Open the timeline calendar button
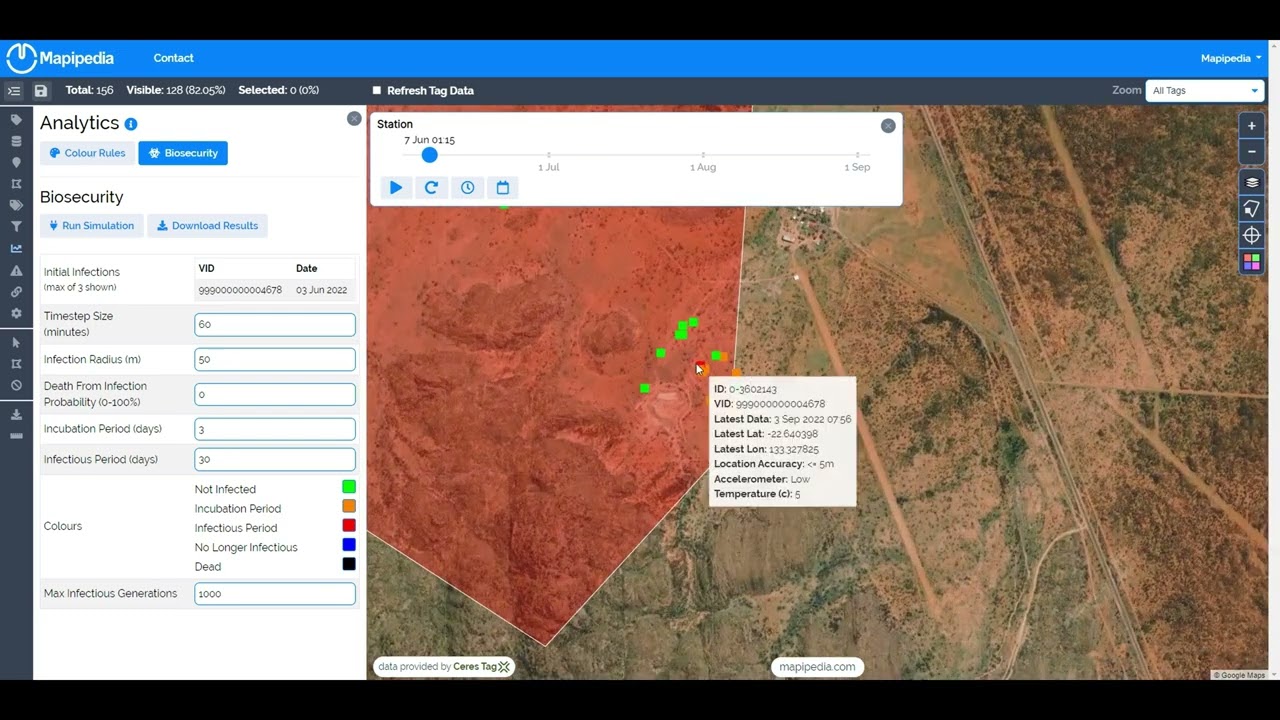Screen dimensions: 1280x720 pos(503,188)
